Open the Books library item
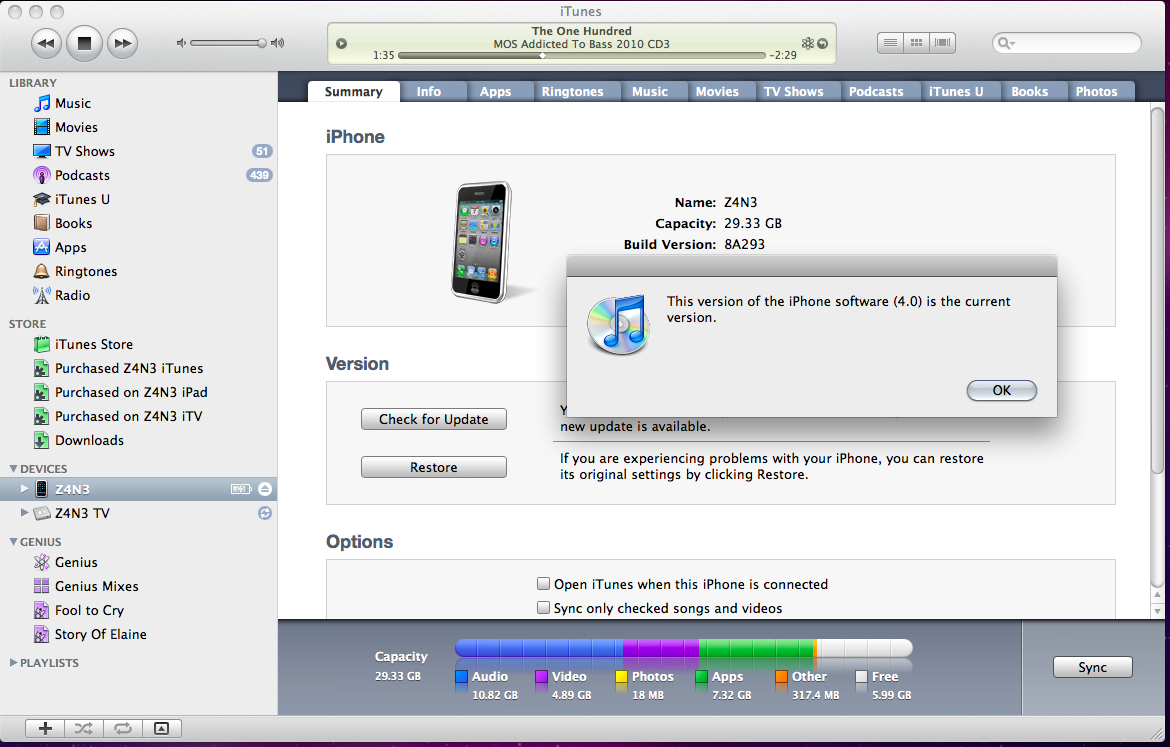 tap(73, 223)
